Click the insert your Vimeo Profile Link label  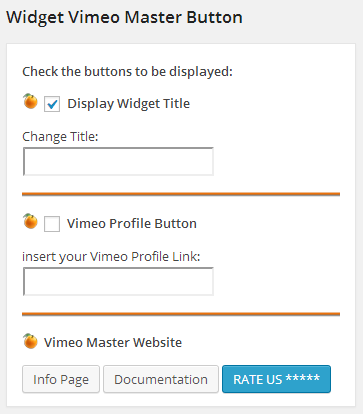point(111,257)
